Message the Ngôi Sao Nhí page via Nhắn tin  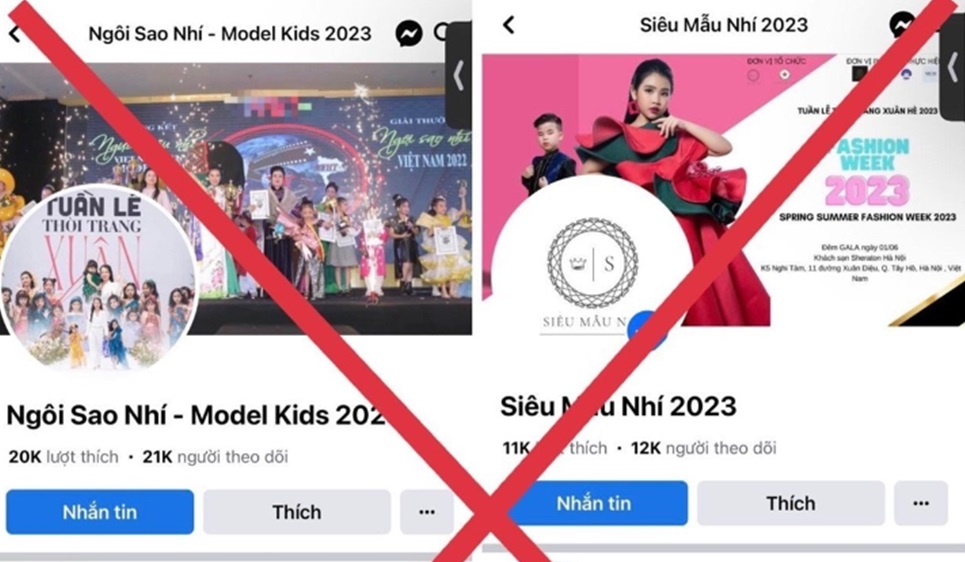click(x=100, y=512)
